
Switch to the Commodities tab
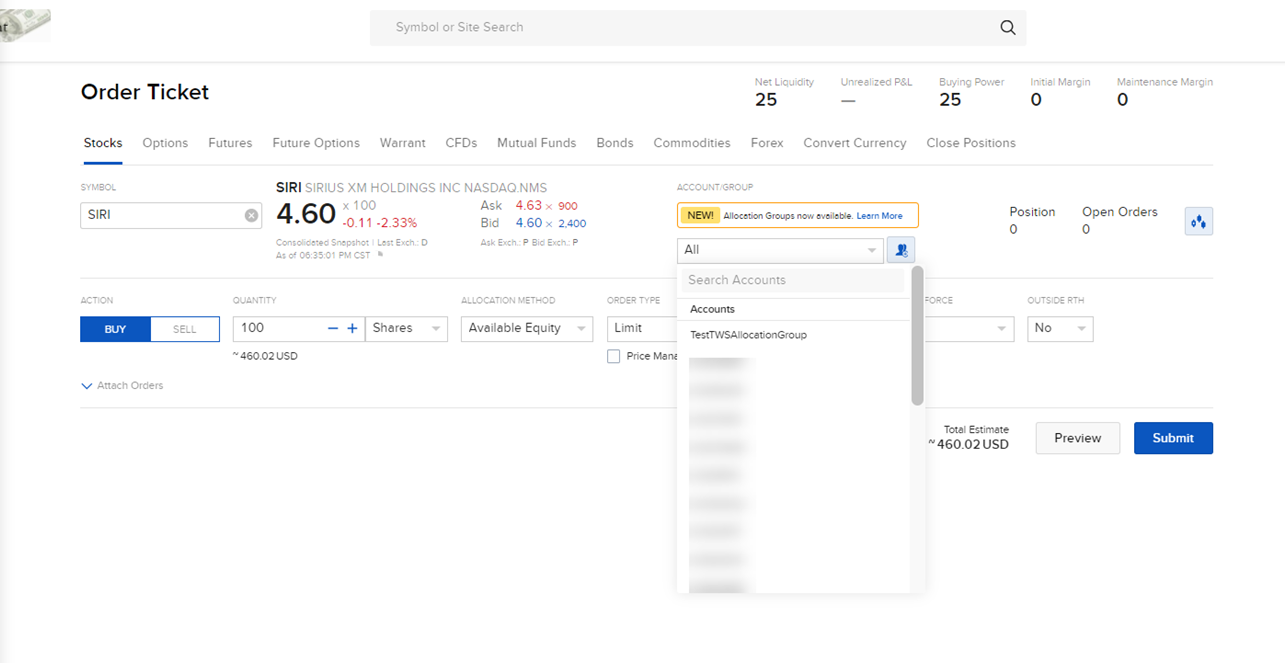(x=692, y=143)
